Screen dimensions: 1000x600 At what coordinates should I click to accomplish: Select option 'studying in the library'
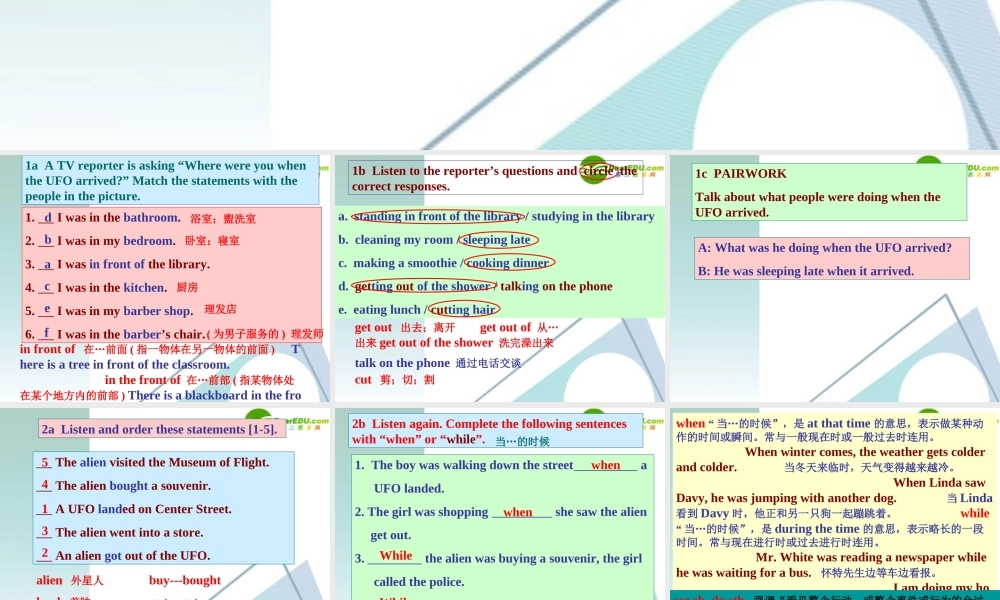[593, 216]
